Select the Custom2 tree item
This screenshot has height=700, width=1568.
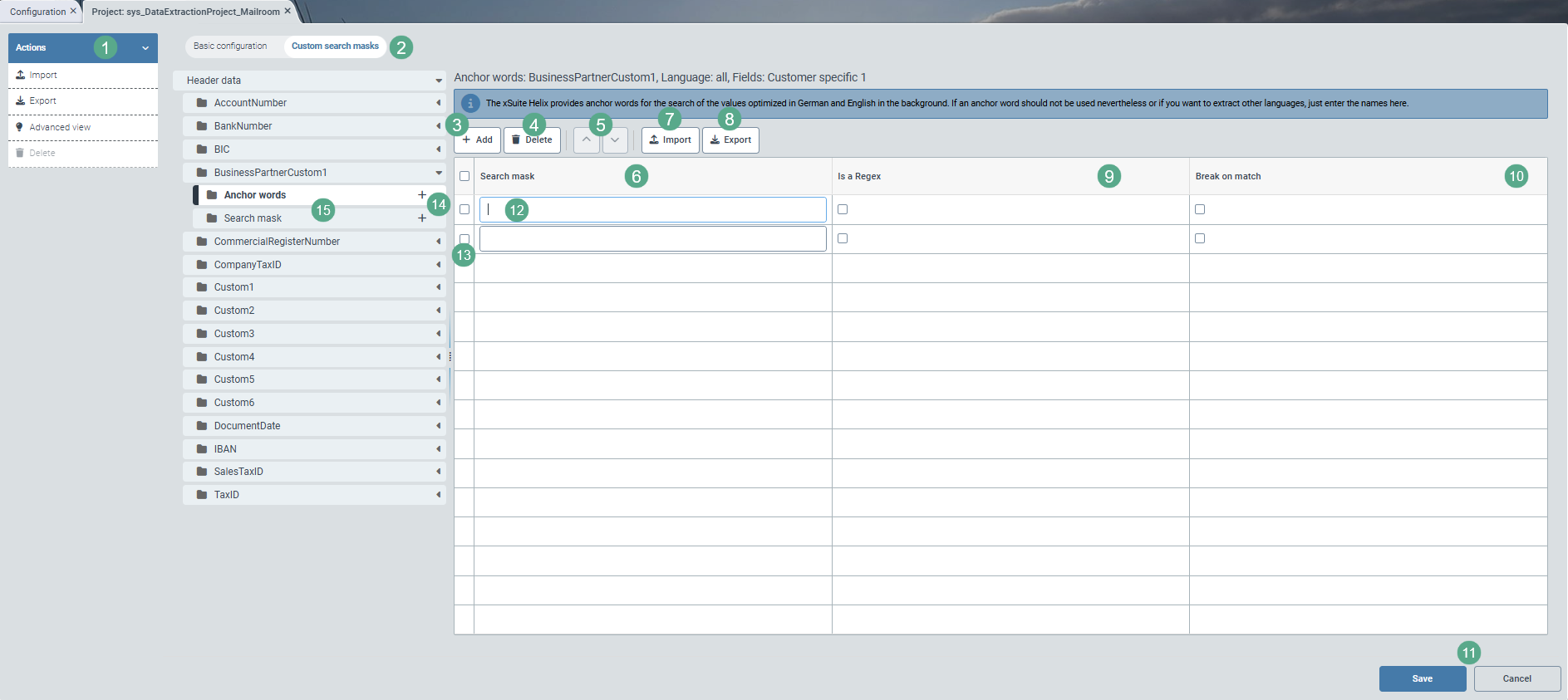click(314, 311)
